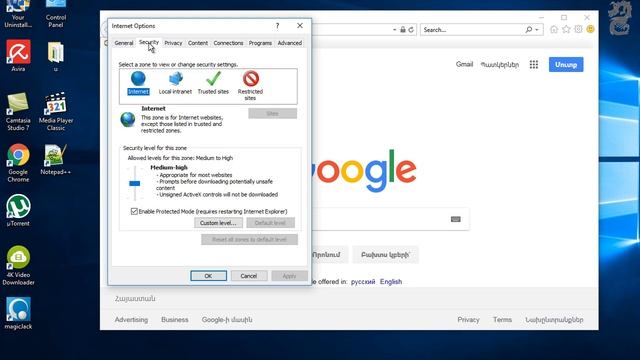Click the blue sign-in button on Google
The height and width of the screenshot is (360, 640).
pos(566,64)
